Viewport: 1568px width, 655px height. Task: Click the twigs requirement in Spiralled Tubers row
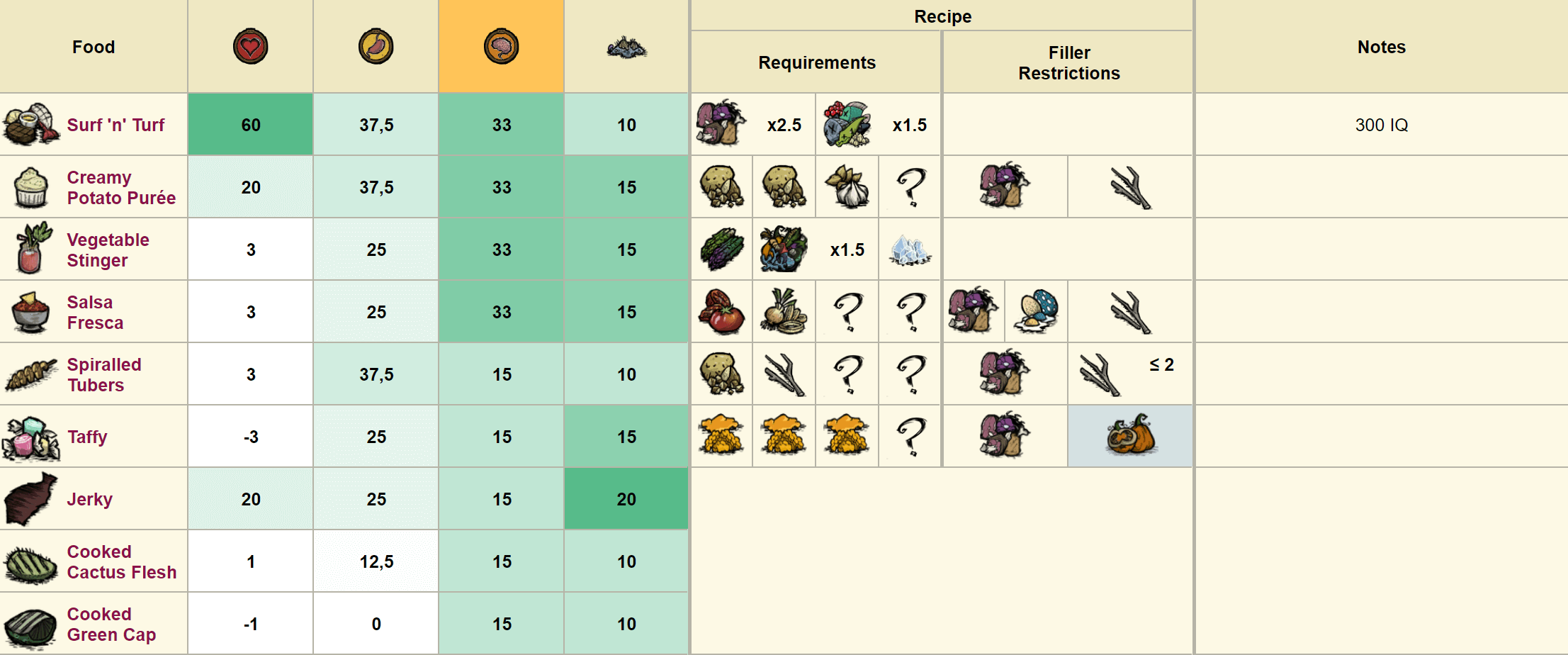(x=784, y=374)
